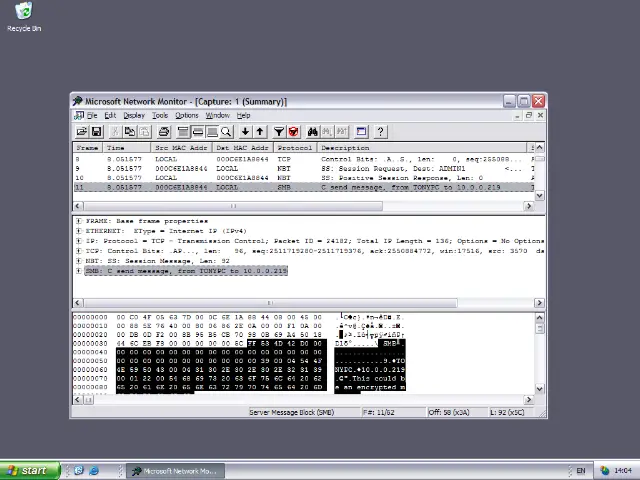Expand the ETHERNET EType node
The image size is (640, 480).
click(x=79, y=231)
